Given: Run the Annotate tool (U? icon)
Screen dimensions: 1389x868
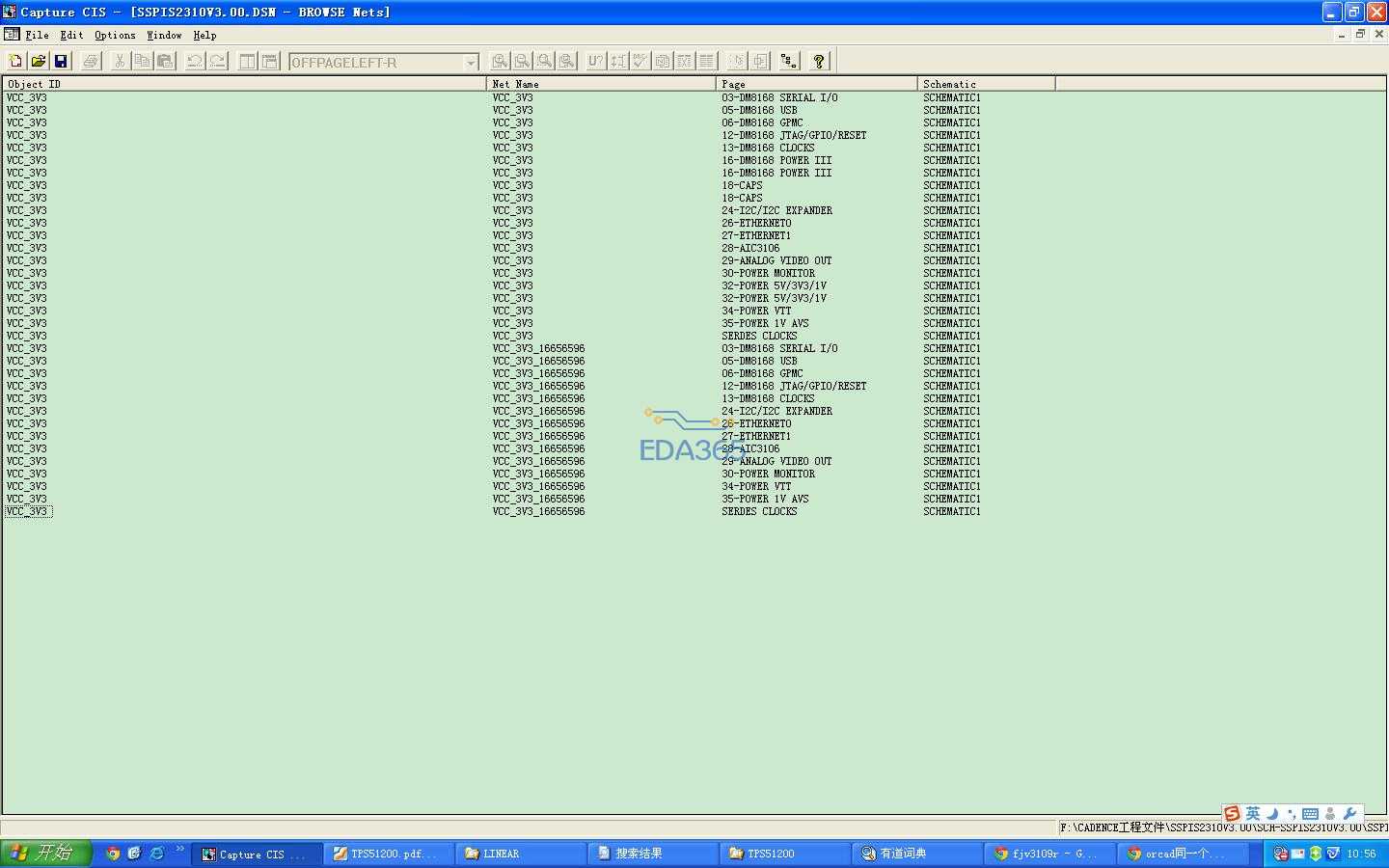Looking at the screenshot, I should tap(596, 62).
